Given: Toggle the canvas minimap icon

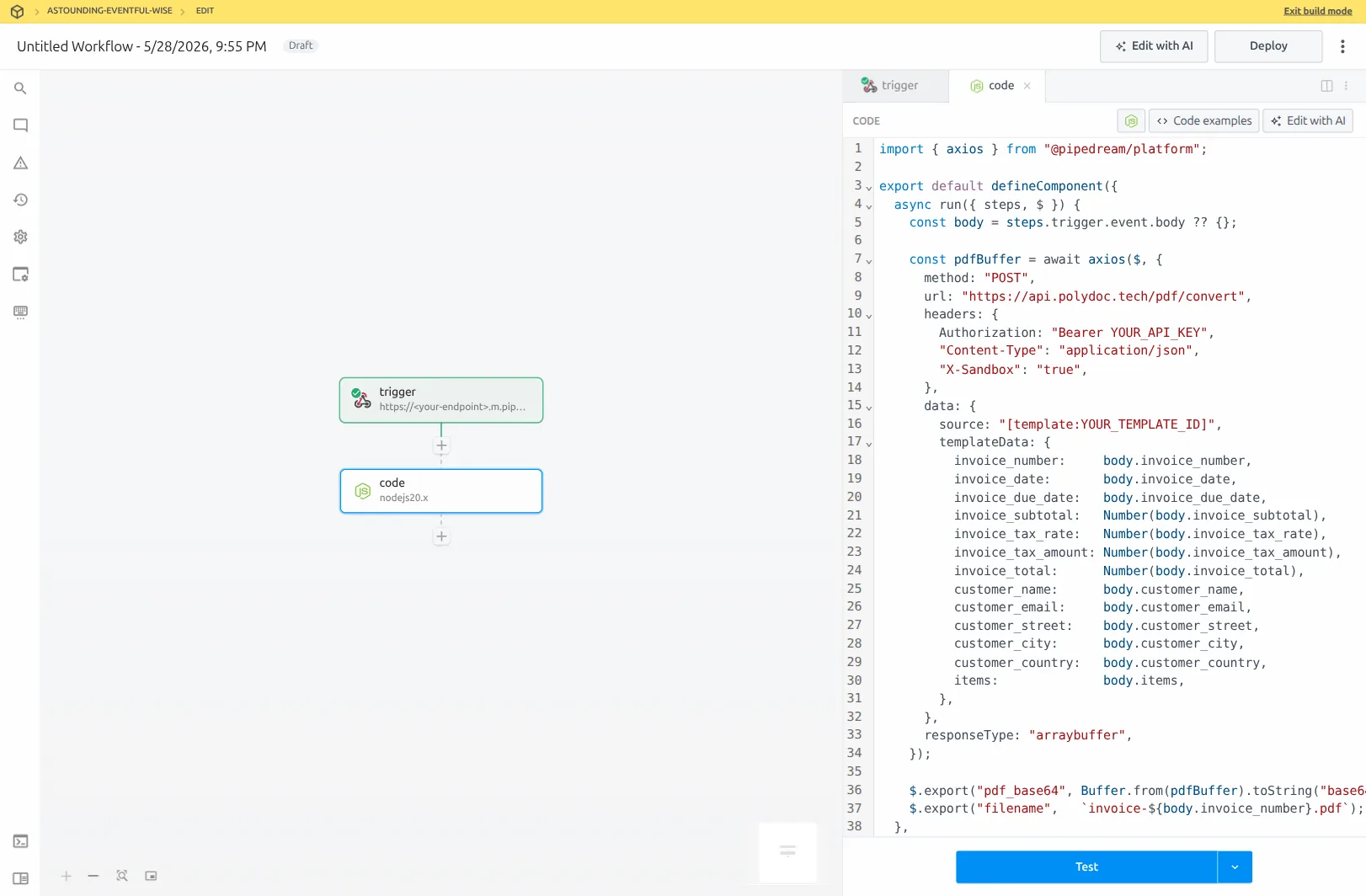Looking at the screenshot, I should point(151,876).
